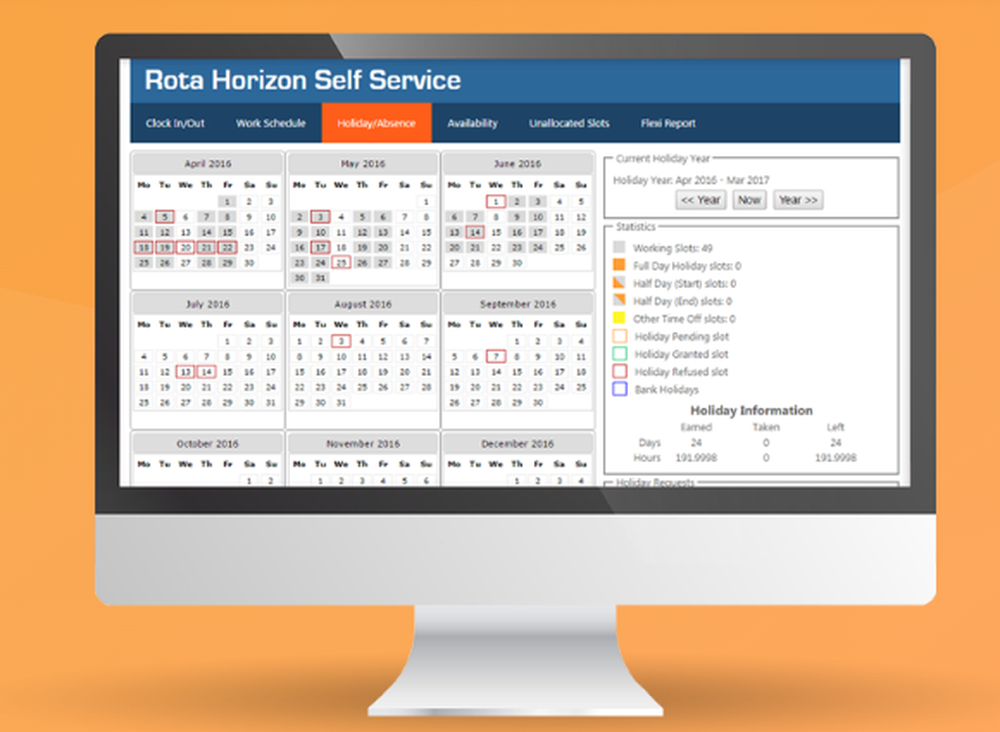This screenshot has height=732, width=1000.
Task: Select May 25 in May 2016 calendar
Action: 341,263
